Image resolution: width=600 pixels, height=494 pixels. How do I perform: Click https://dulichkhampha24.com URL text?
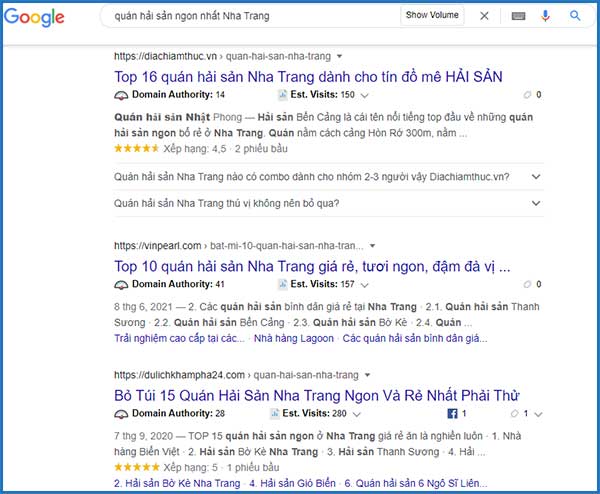pyautogui.click(x=179, y=375)
